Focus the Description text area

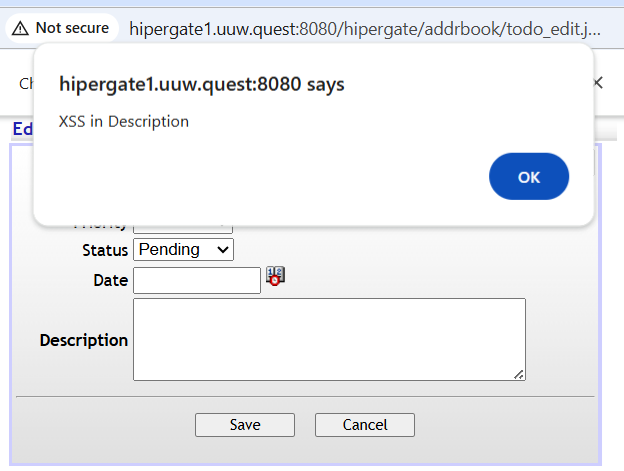[x=329, y=339]
